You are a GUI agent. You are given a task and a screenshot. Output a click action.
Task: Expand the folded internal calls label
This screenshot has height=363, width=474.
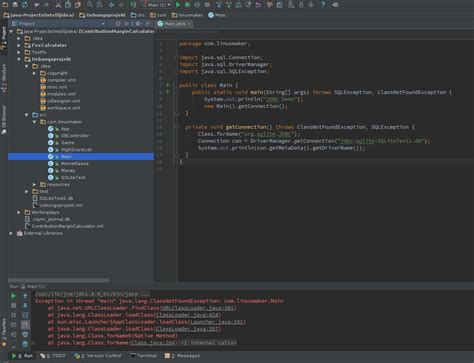click(208, 343)
